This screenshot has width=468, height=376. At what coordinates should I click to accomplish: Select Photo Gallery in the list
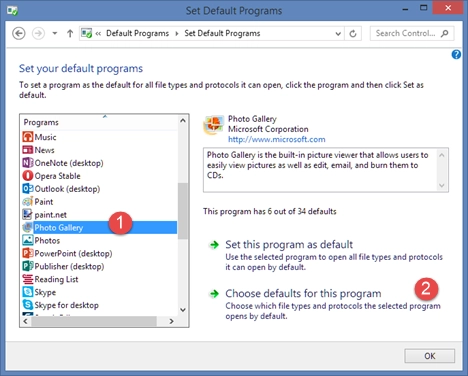click(x=99, y=228)
